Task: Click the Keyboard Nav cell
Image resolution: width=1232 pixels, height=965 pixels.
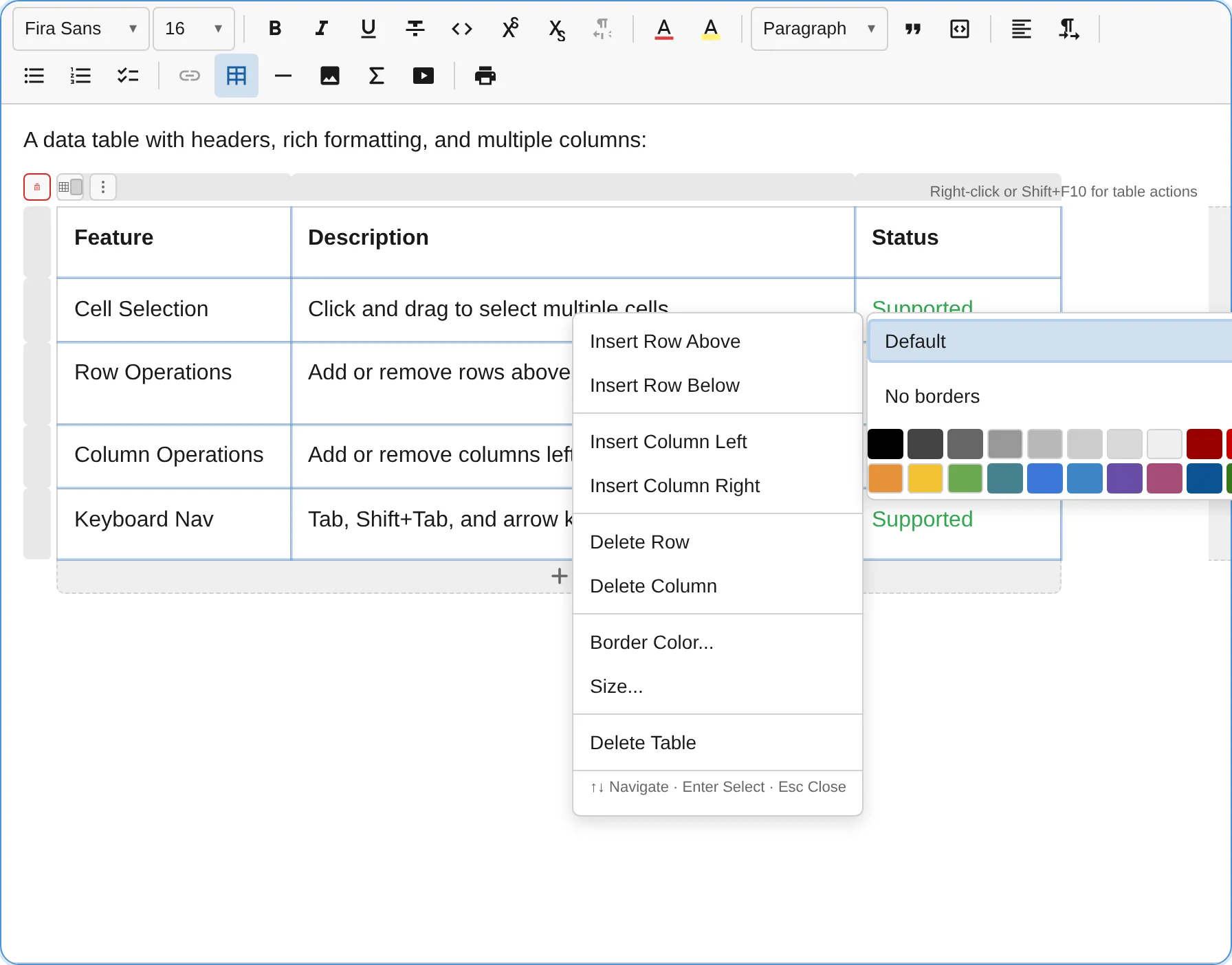Action: point(174,524)
